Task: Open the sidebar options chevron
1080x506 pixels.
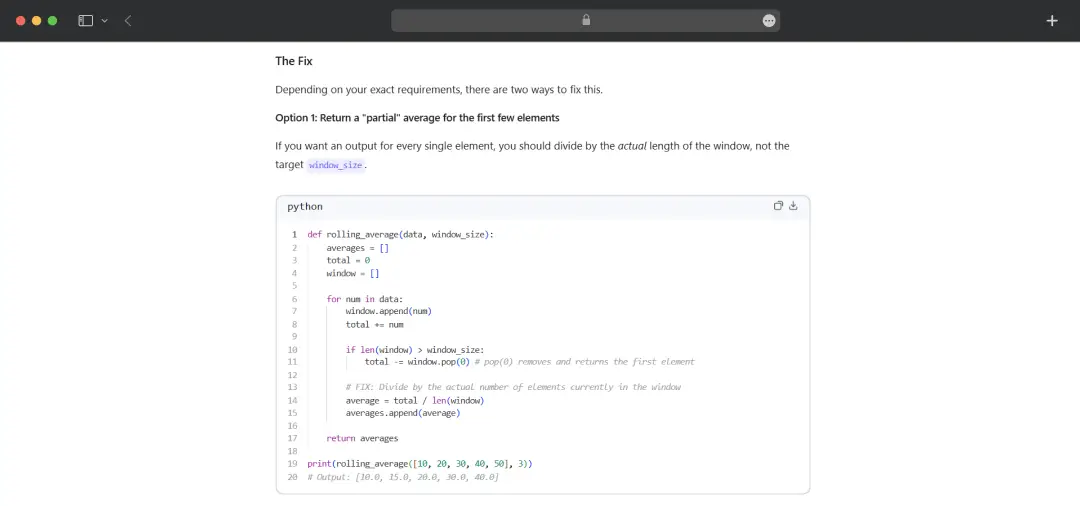Action: tap(105, 21)
